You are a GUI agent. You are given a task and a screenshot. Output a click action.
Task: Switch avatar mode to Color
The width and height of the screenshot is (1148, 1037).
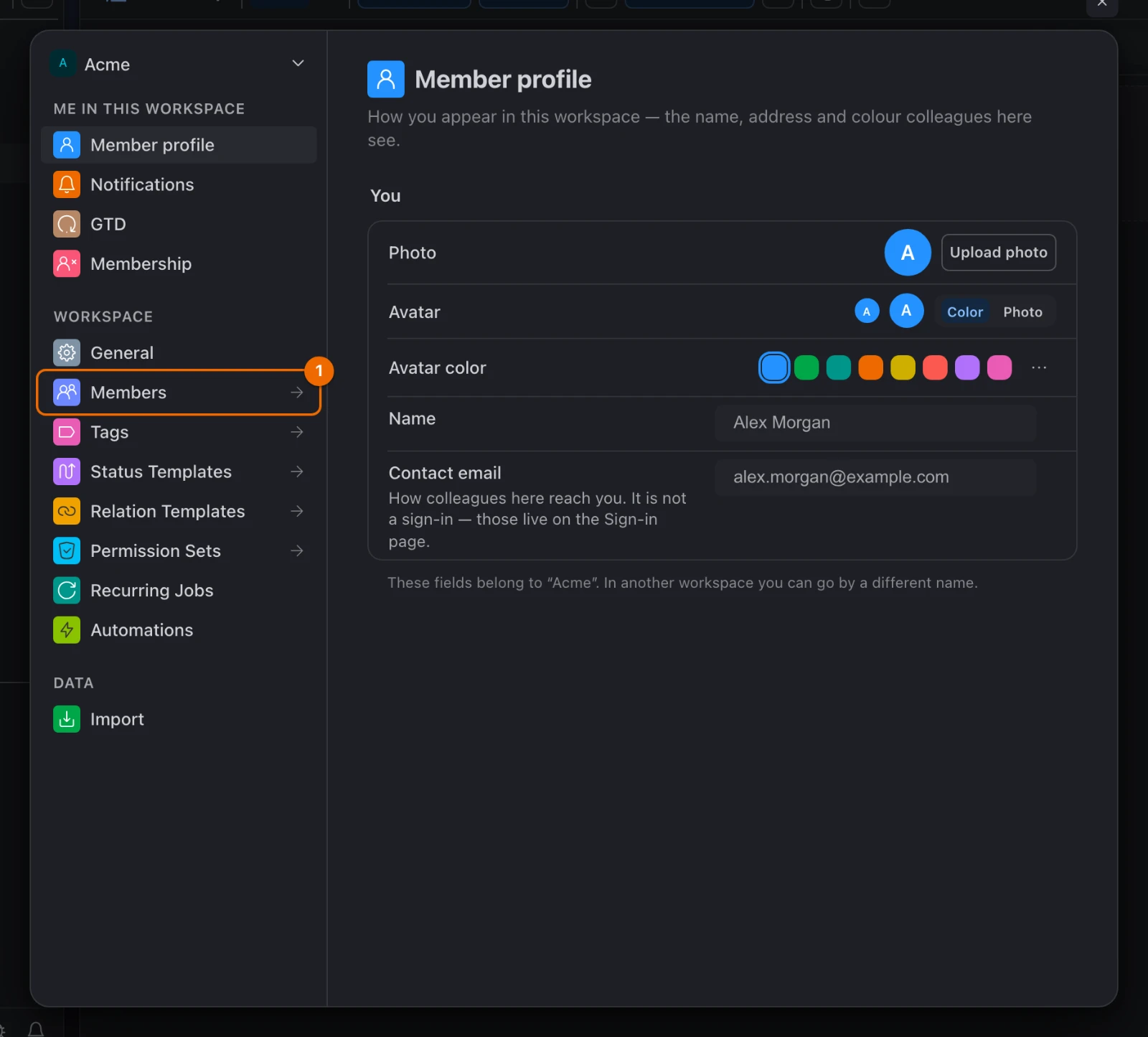coord(964,311)
